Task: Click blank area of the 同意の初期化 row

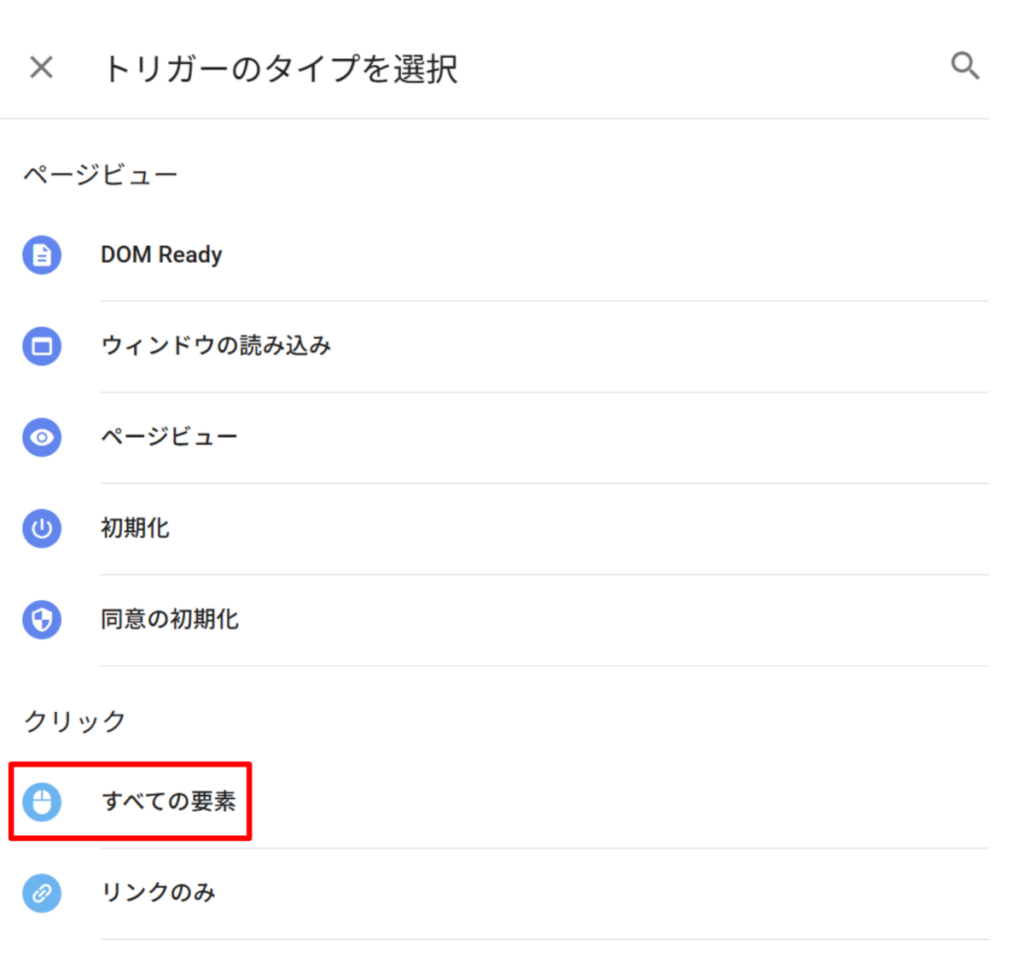Action: [x=600, y=620]
